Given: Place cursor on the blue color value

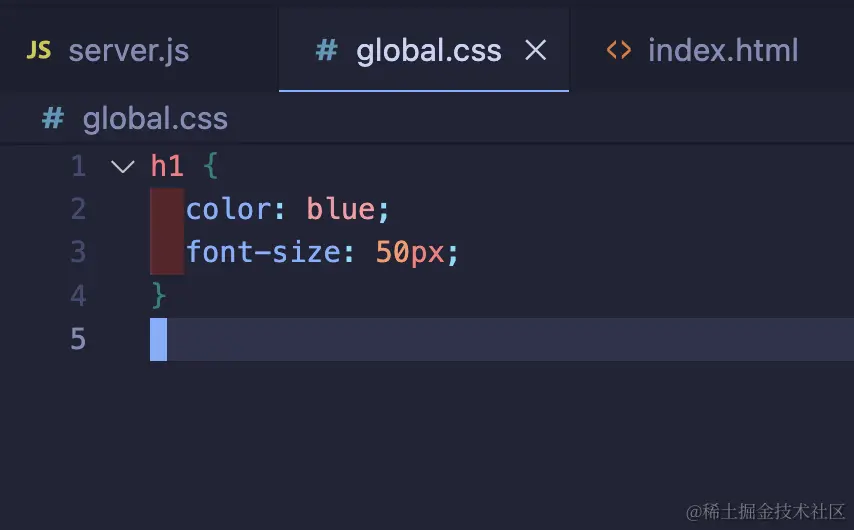Looking at the screenshot, I should (x=340, y=209).
